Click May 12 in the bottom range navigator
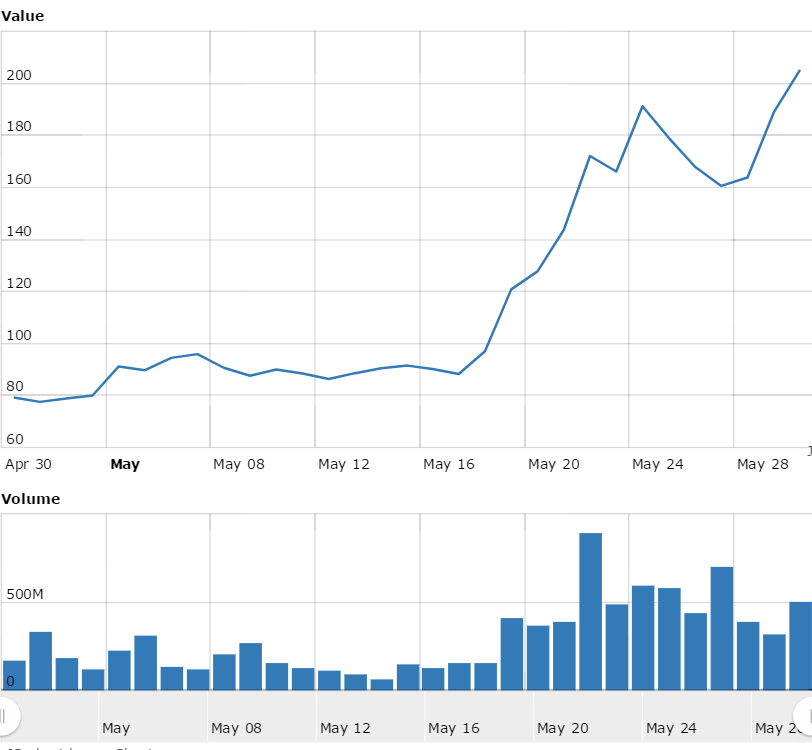 (x=346, y=728)
